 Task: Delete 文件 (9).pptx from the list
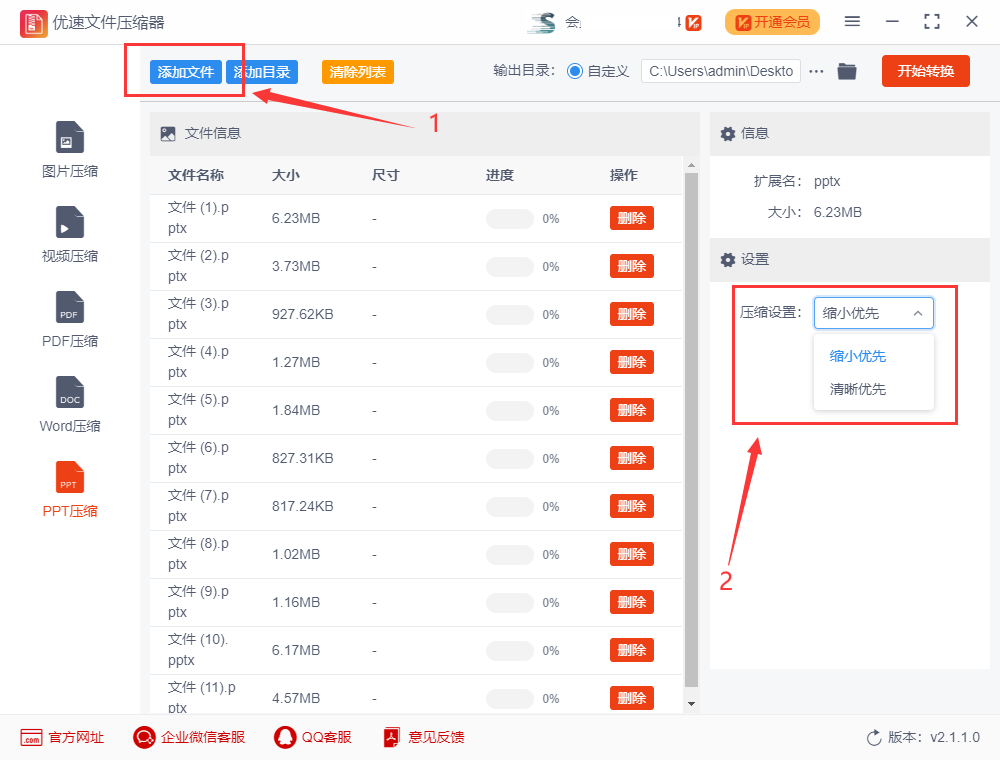click(631, 602)
